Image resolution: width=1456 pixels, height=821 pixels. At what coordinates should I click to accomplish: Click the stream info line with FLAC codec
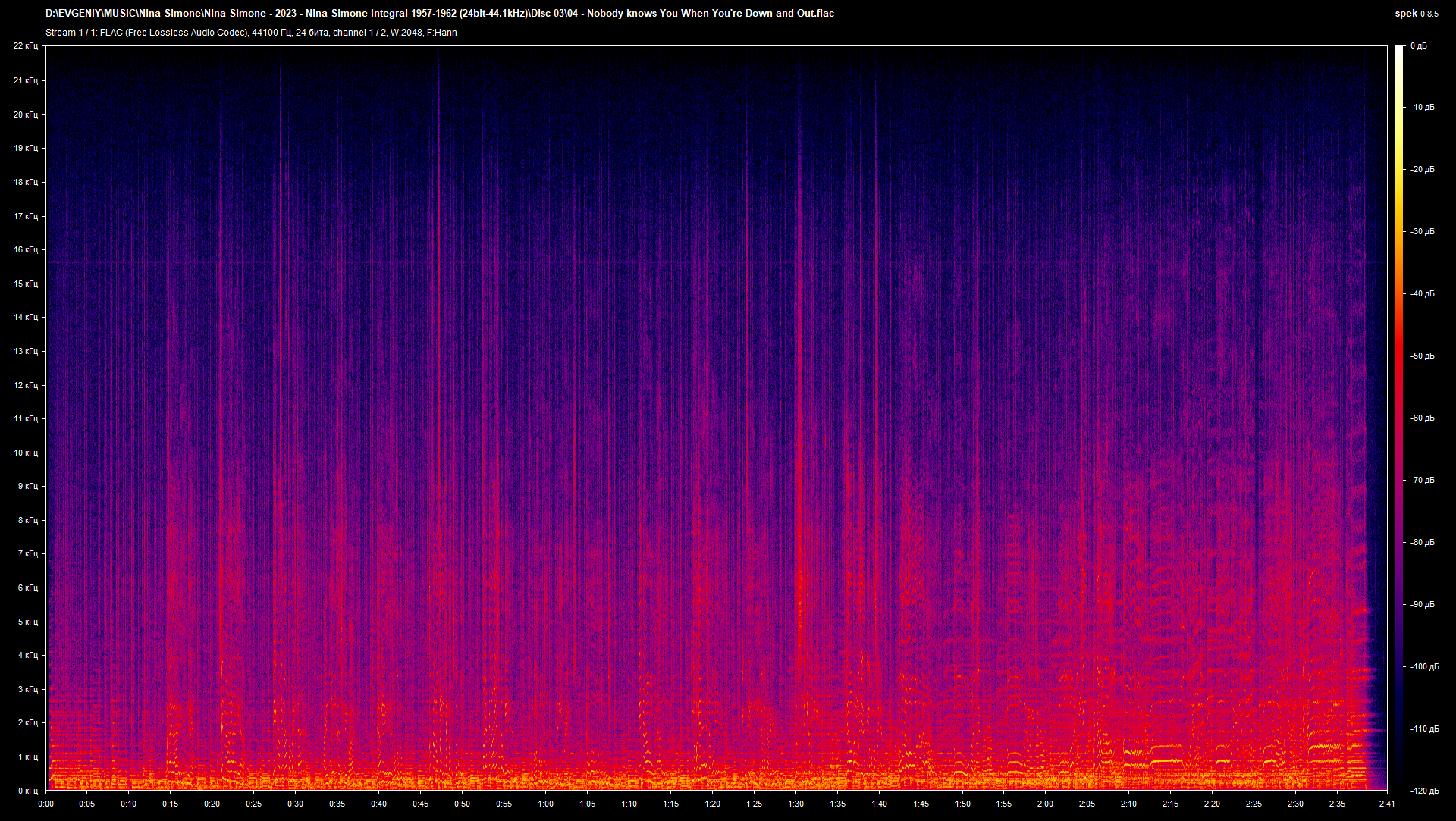tap(251, 33)
